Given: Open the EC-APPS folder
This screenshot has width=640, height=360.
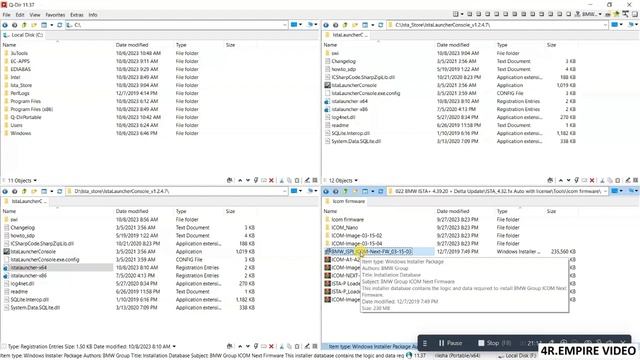Looking at the screenshot, I should point(20,61).
